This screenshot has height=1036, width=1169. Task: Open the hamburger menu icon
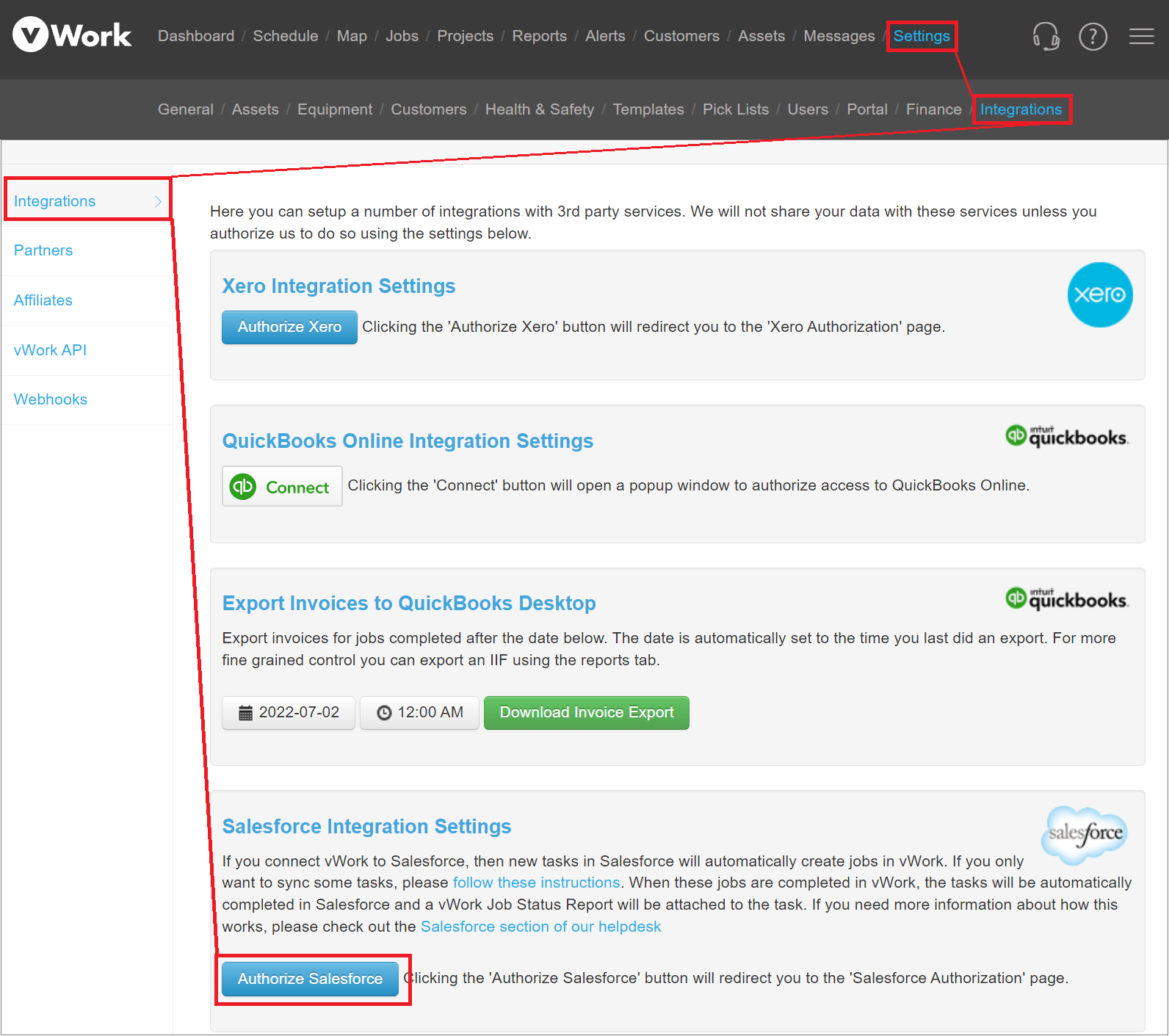[1141, 36]
